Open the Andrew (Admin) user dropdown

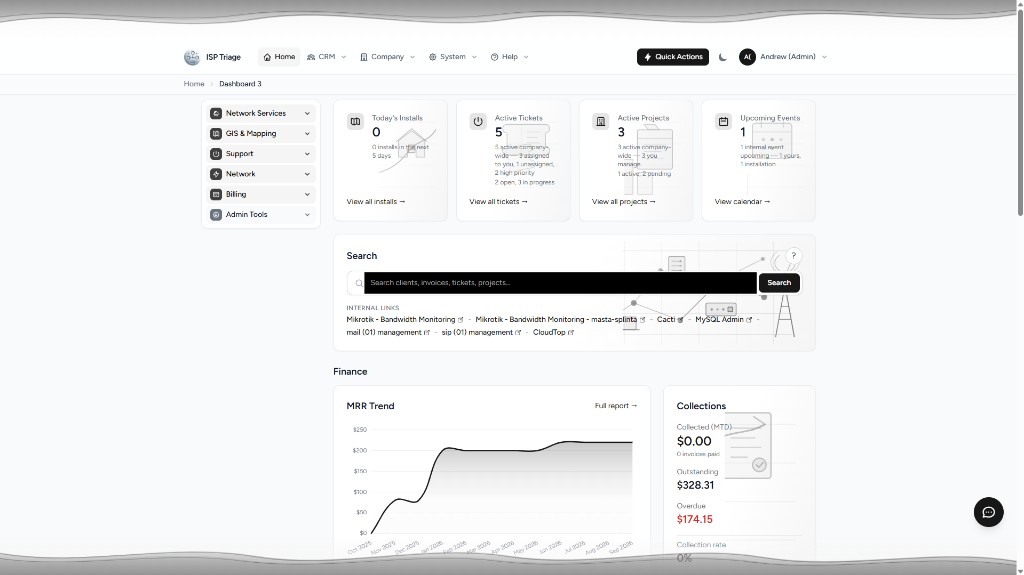point(783,57)
